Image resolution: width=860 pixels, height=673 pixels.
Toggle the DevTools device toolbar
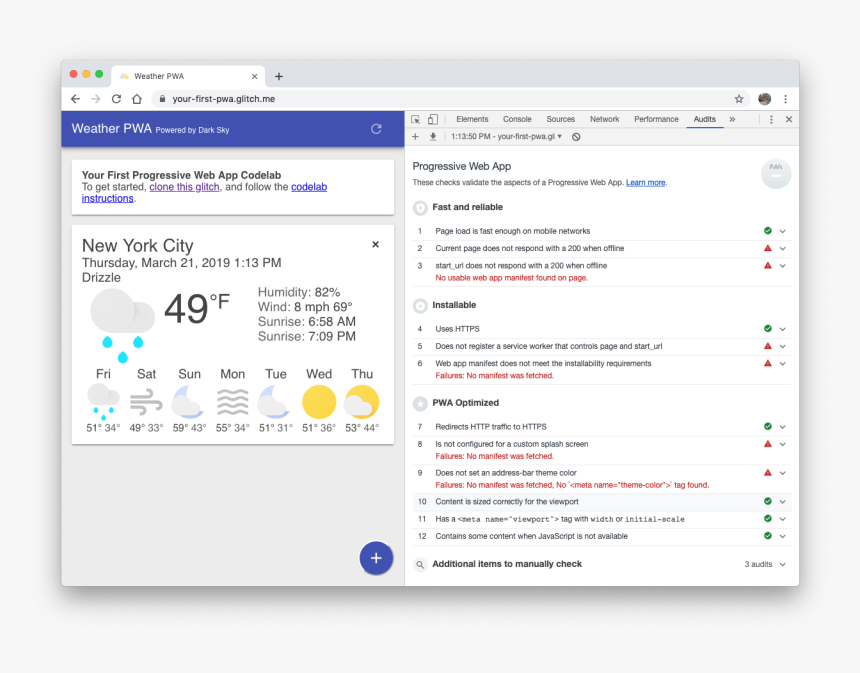tap(433, 119)
